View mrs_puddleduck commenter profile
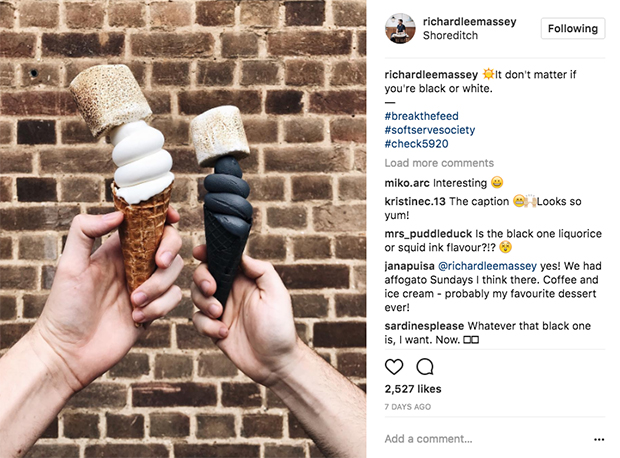This screenshot has height=458, width=620. click(428, 234)
